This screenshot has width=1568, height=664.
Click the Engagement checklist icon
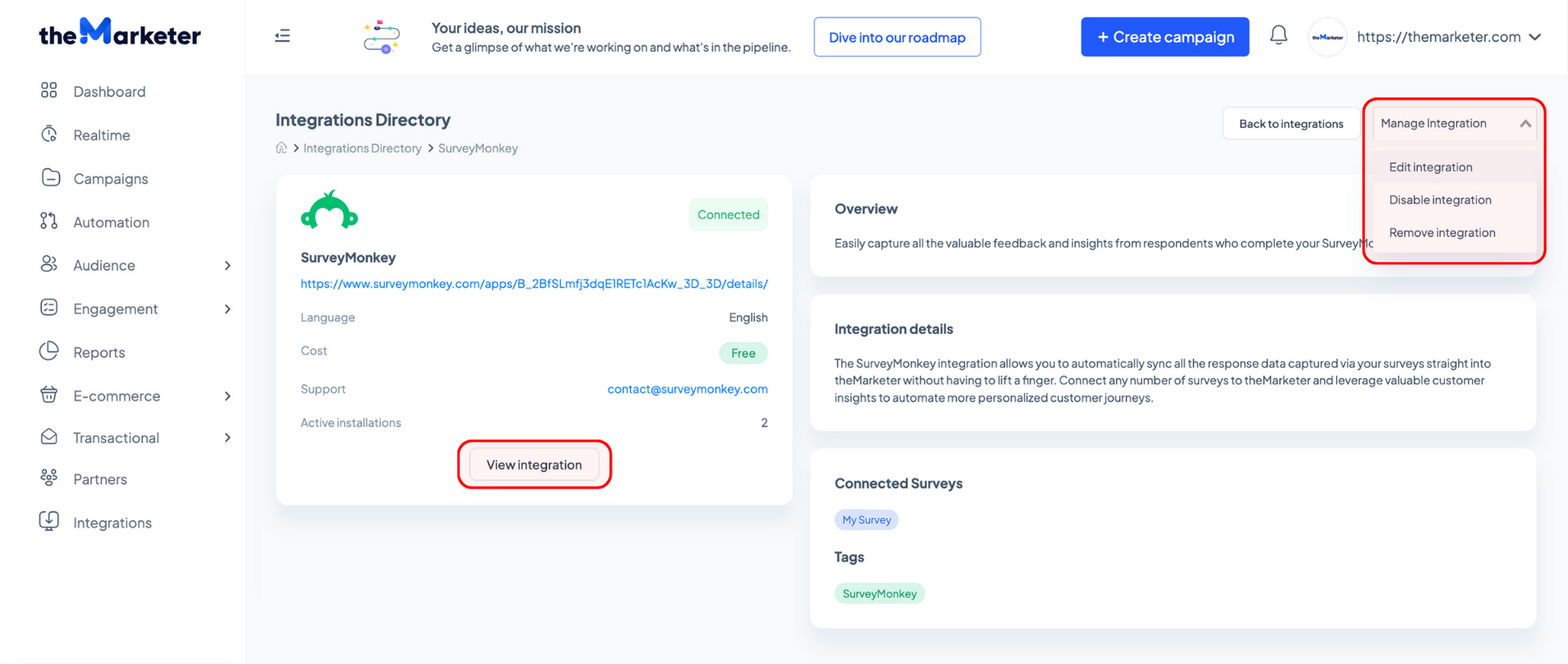(x=49, y=308)
